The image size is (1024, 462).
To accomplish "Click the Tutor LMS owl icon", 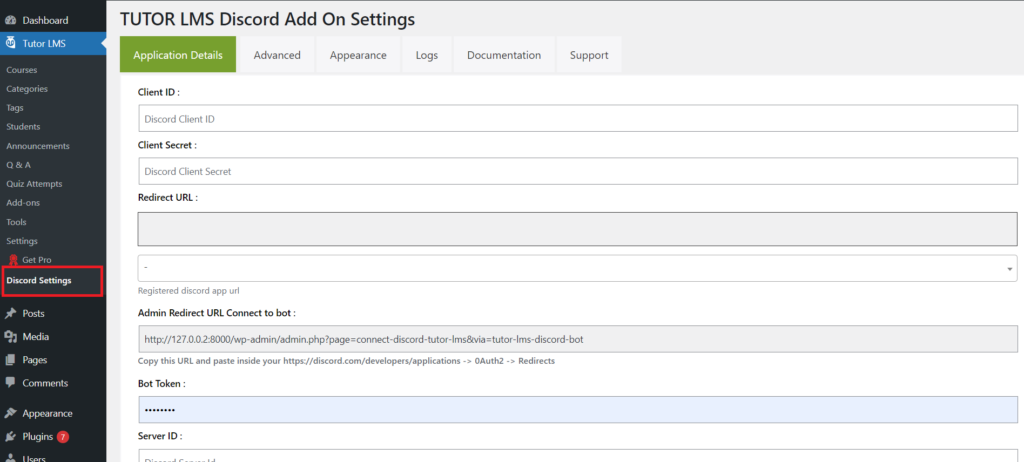I will [10, 44].
